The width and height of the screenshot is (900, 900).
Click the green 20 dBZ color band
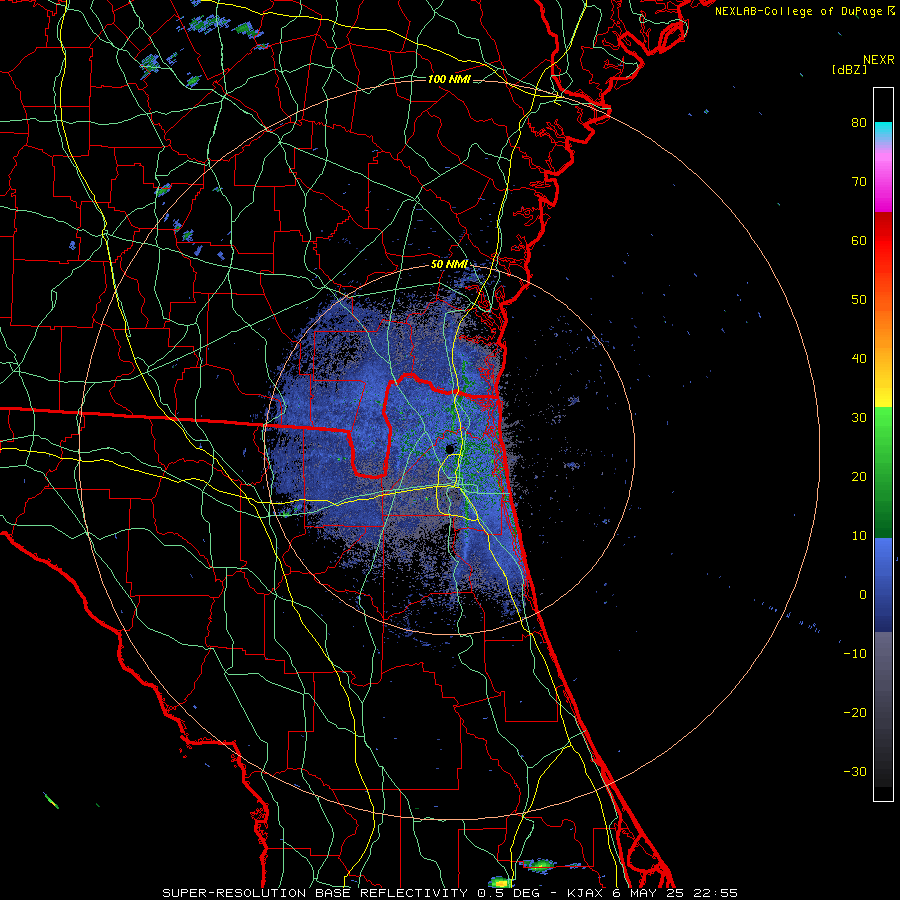(883, 472)
